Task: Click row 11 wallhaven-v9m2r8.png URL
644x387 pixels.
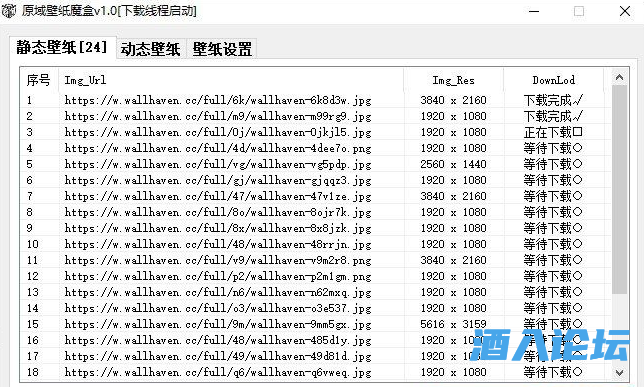Action: coord(218,260)
